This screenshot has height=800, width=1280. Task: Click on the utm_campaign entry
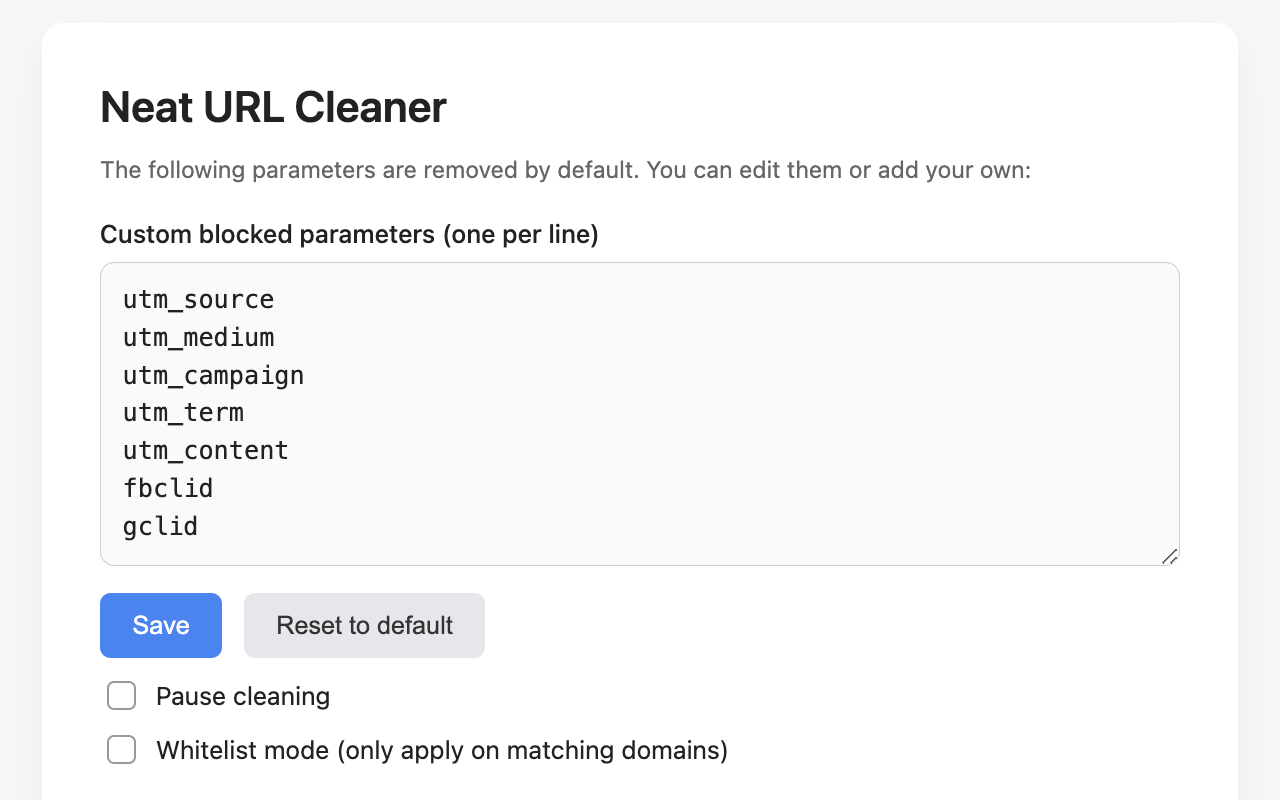pos(214,376)
